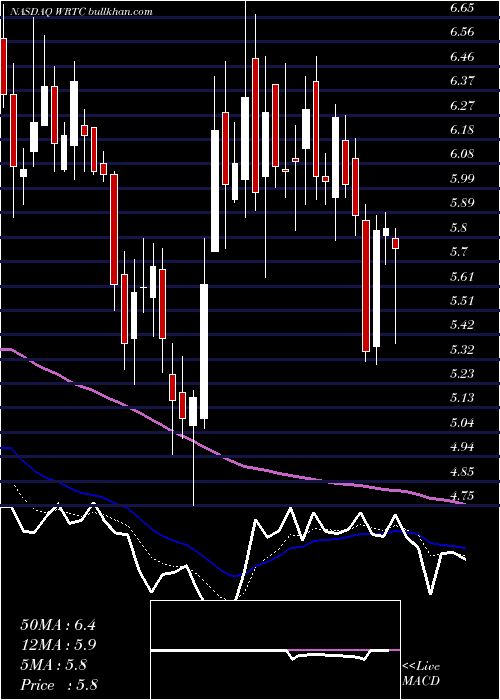Click the 4.94 price axis label
This screenshot has width=500, height=700.
(x=462, y=446)
